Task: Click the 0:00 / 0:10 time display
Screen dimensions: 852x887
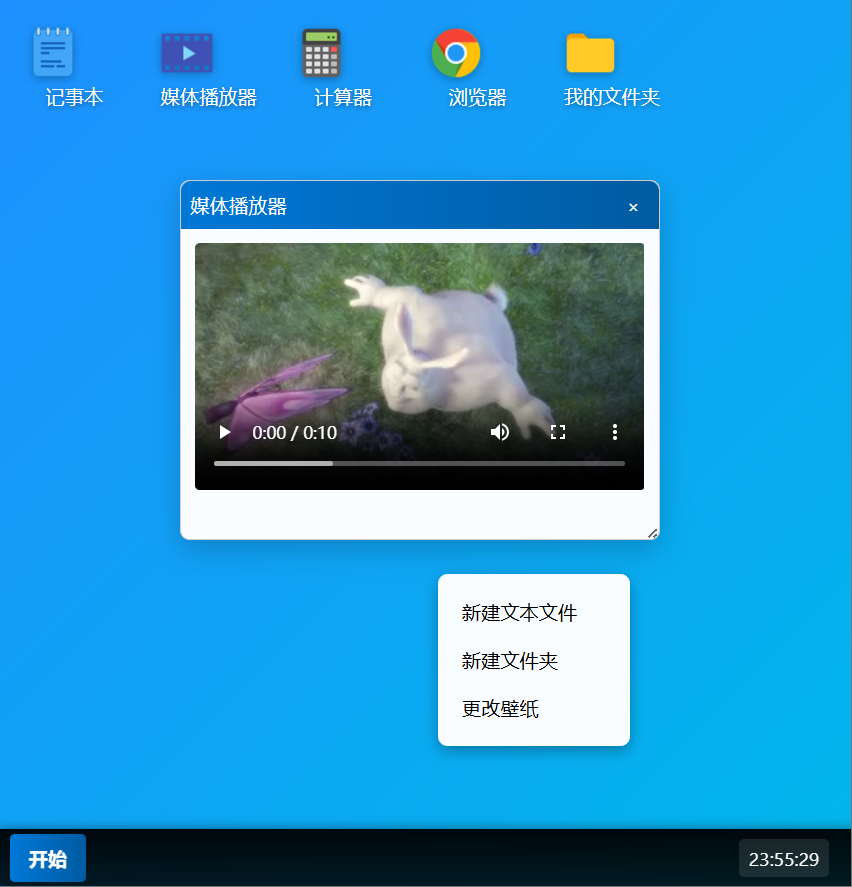Action: coord(294,433)
